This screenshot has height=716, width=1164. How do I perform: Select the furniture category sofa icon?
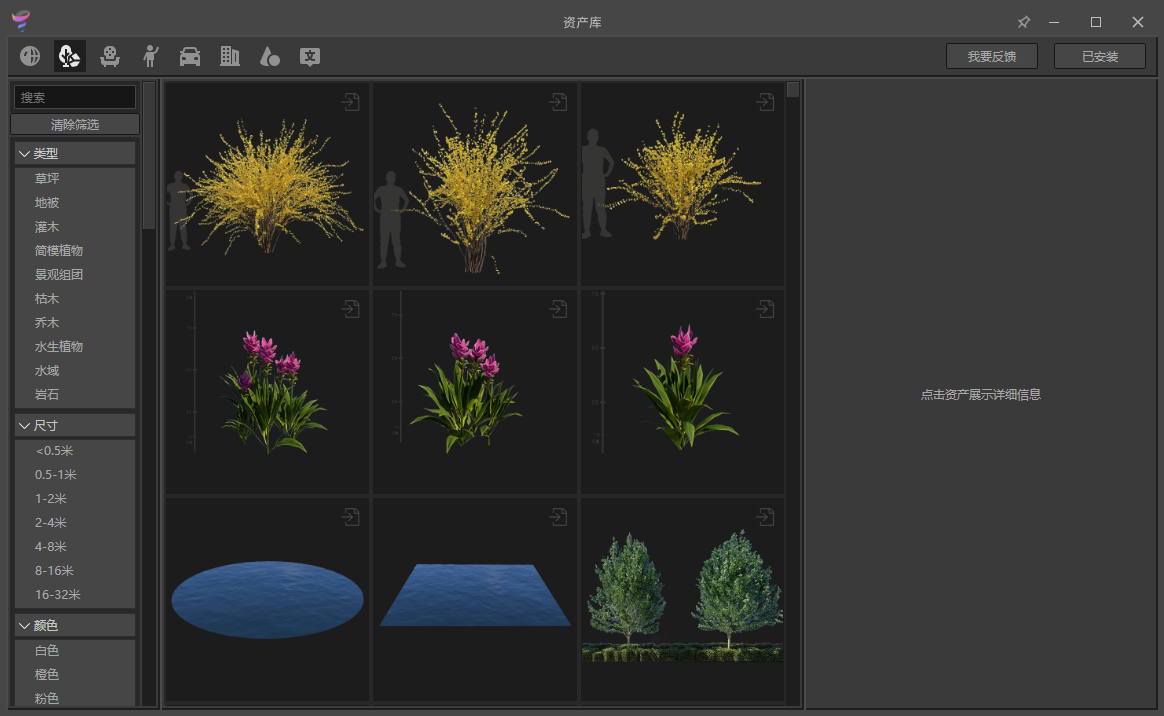110,56
